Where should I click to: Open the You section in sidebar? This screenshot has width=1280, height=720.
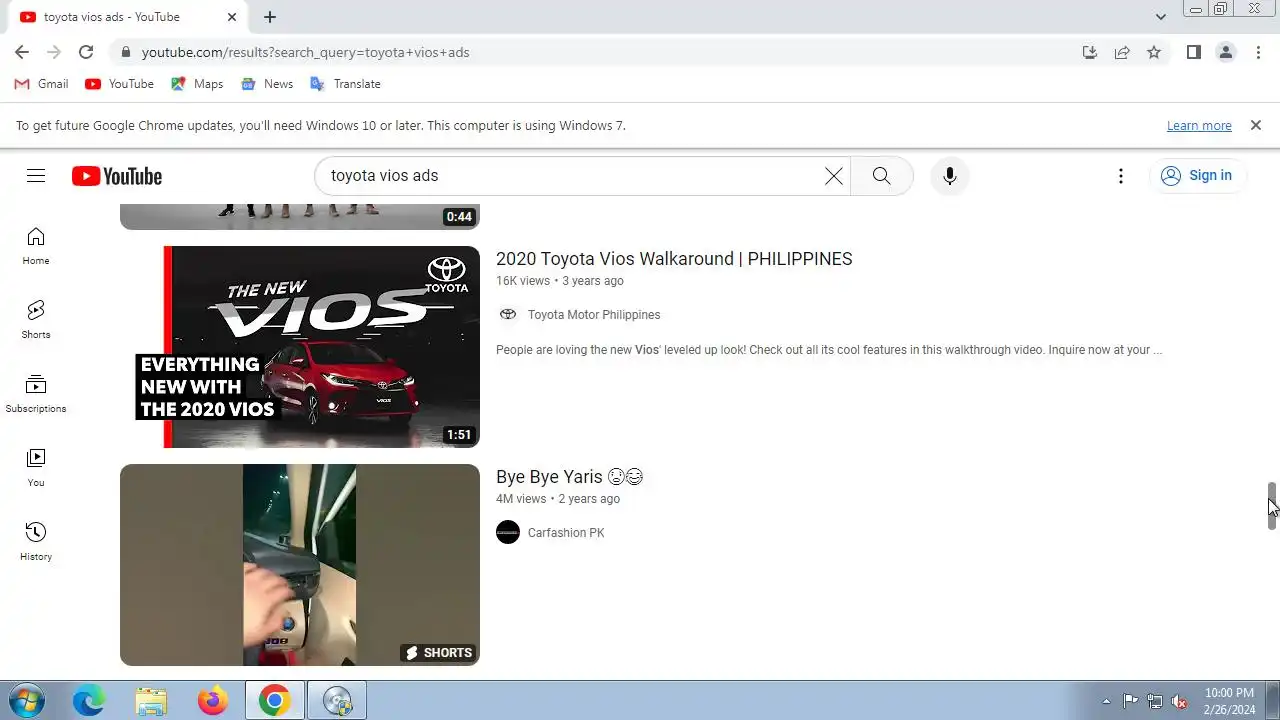click(x=36, y=468)
